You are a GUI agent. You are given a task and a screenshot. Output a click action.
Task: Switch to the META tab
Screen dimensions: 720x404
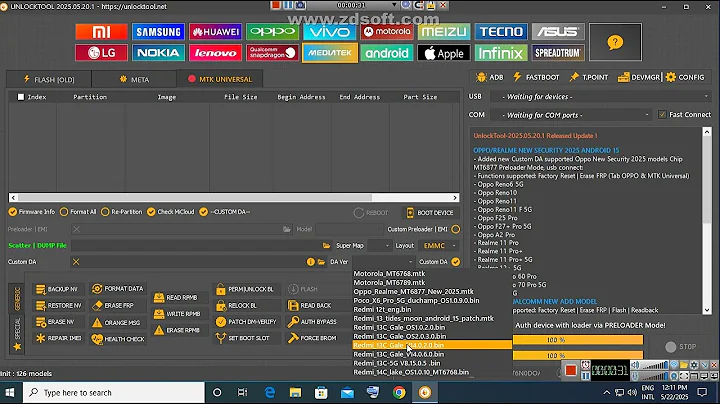(134, 79)
